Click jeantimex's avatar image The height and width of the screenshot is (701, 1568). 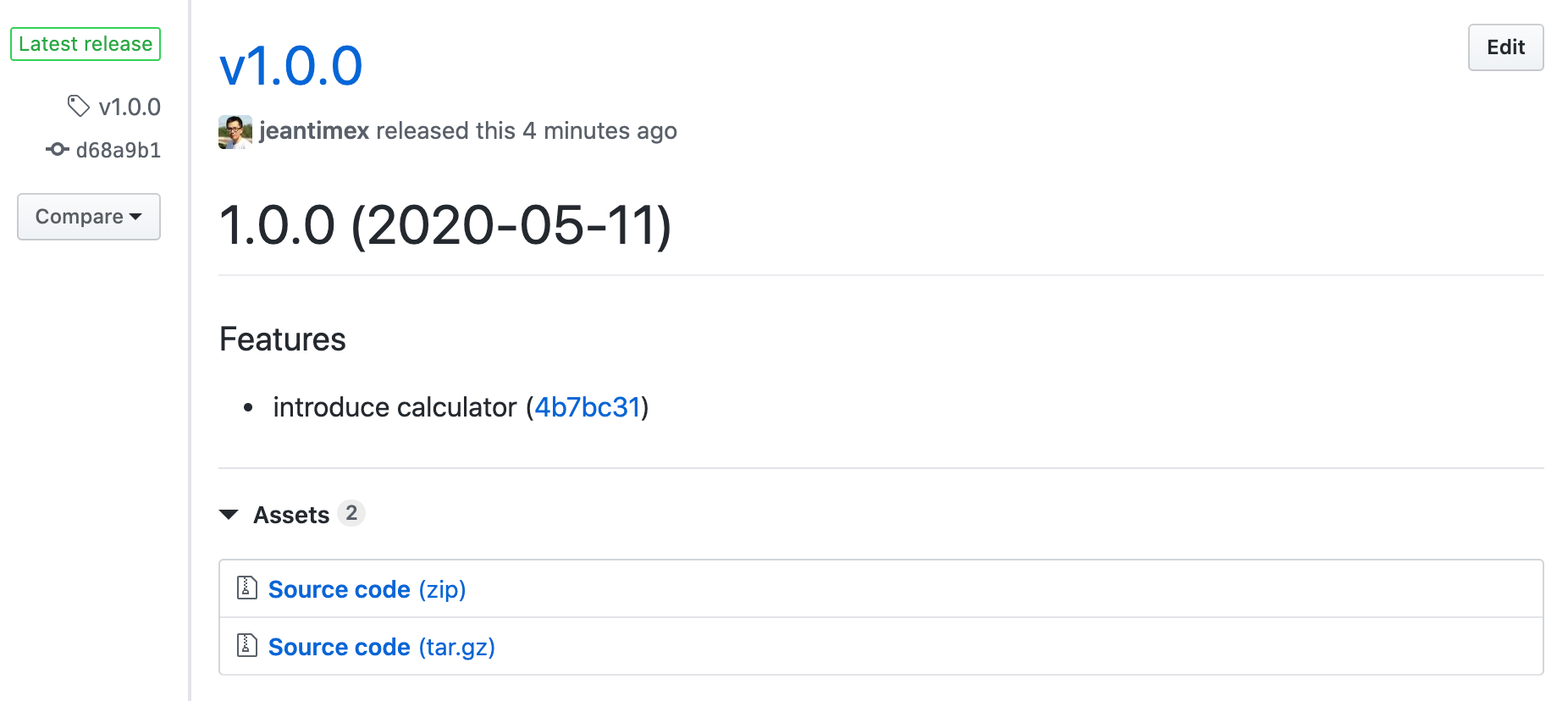coord(235,131)
